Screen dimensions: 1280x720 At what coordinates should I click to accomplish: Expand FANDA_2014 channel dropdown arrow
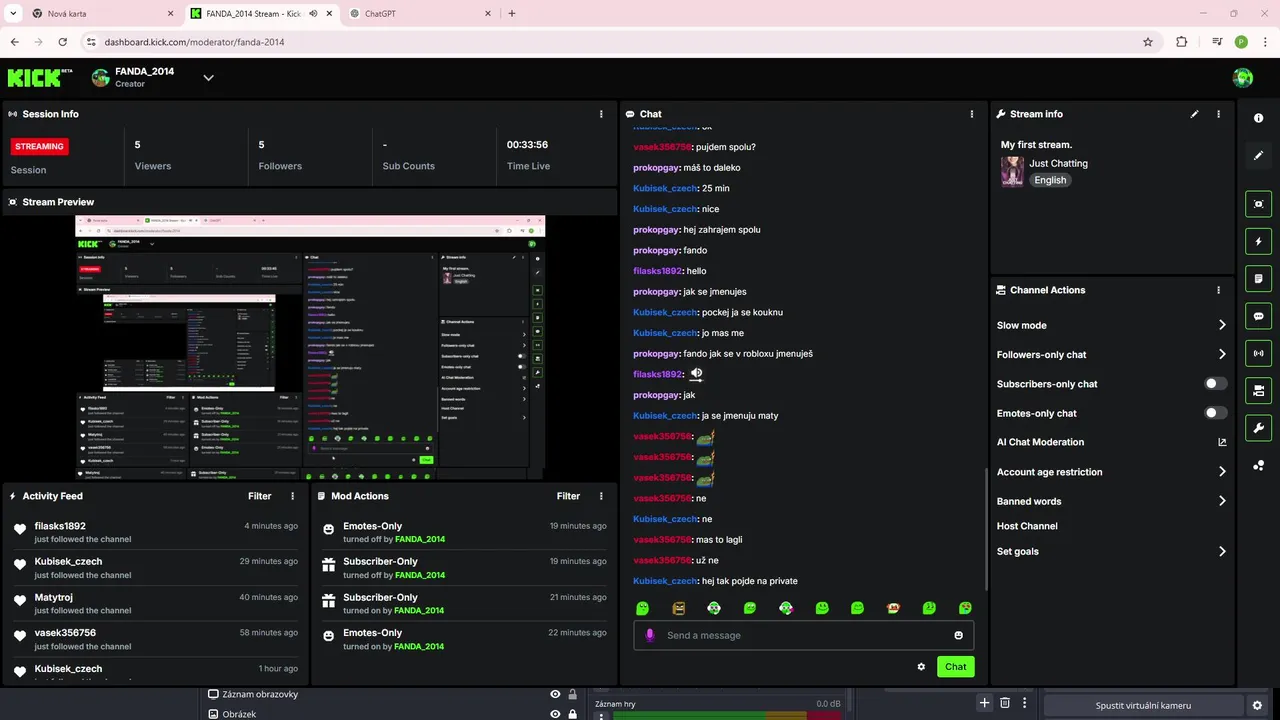208,78
